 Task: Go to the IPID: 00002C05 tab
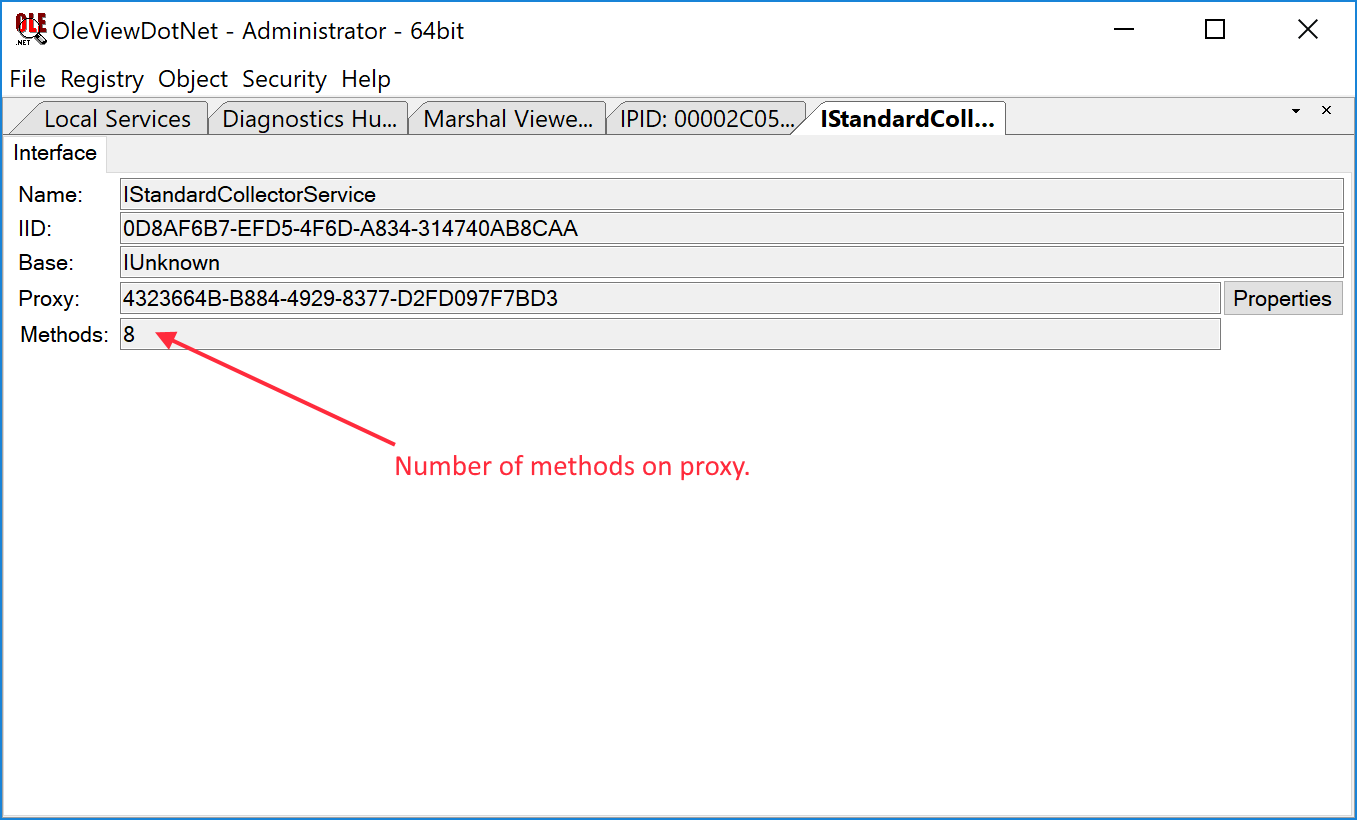[706, 119]
